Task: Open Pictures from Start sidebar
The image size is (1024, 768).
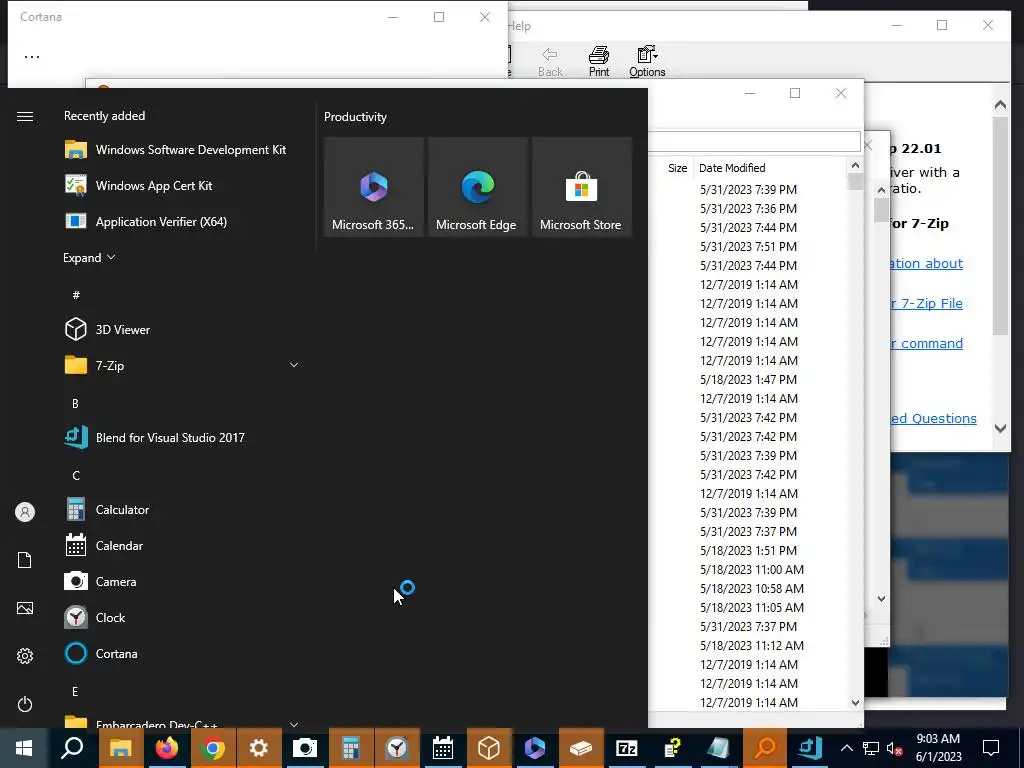Action: [25, 608]
